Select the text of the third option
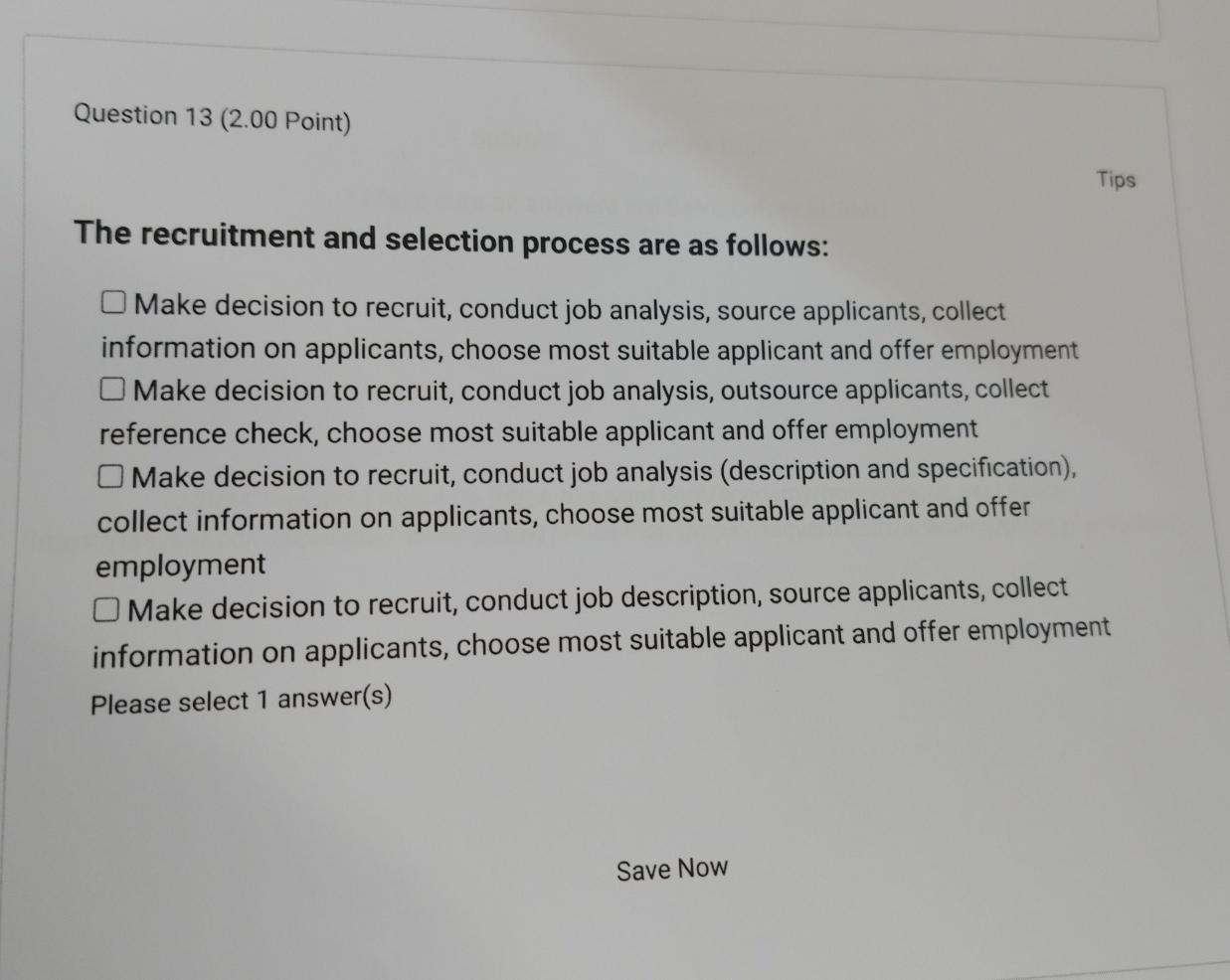 tap(597, 475)
